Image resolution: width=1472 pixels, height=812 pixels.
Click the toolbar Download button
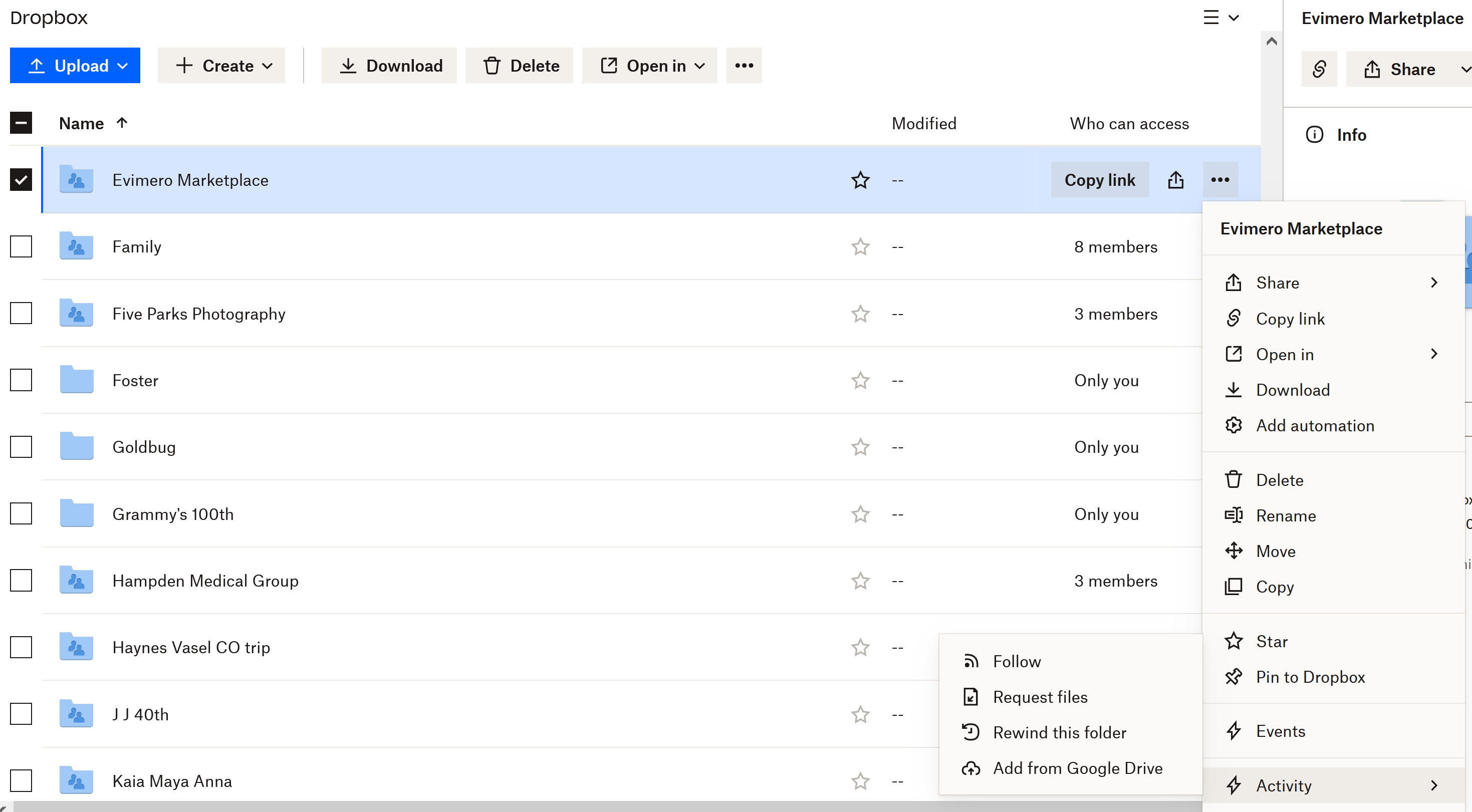point(389,65)
